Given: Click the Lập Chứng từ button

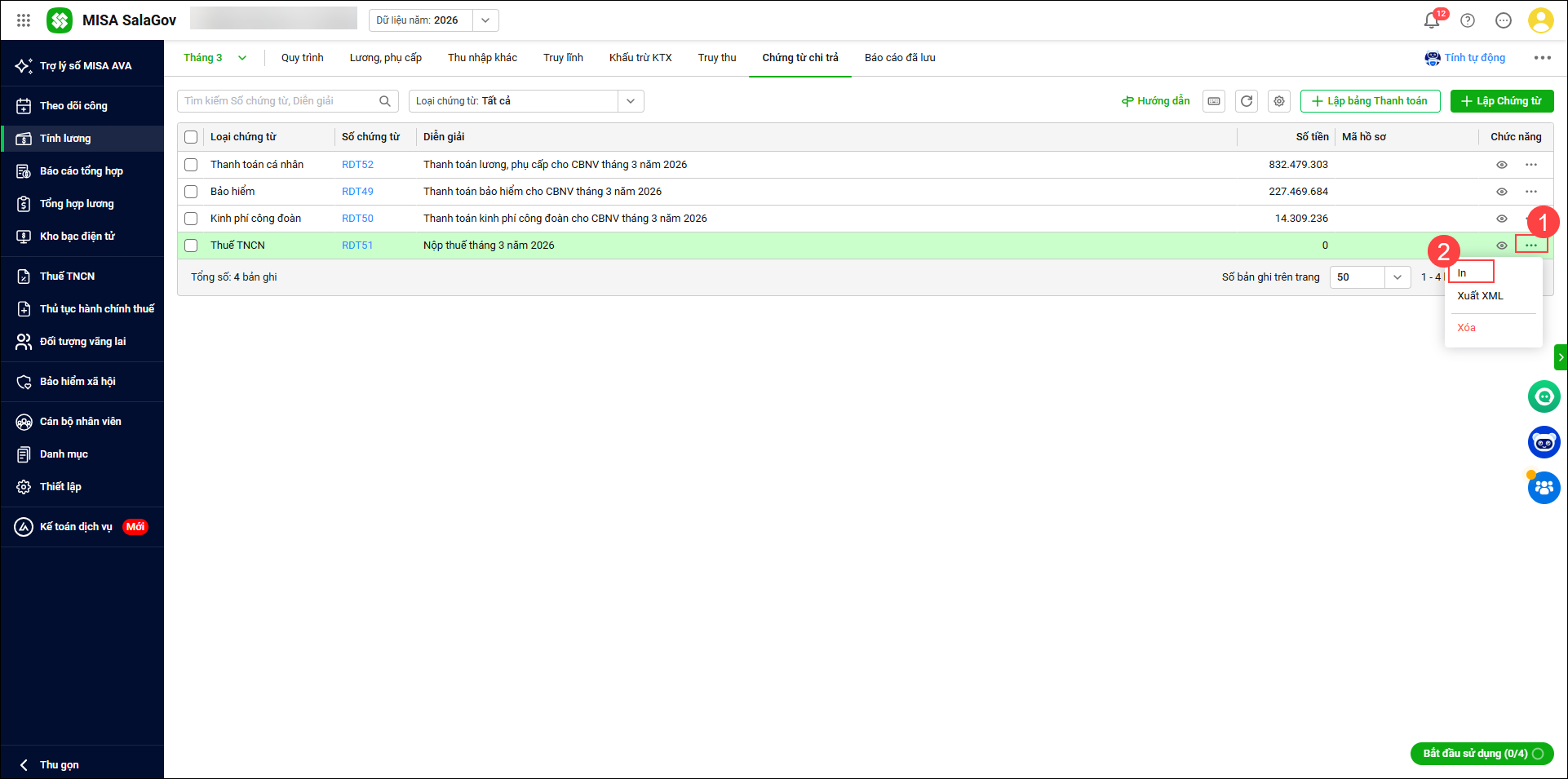Looking at the screenshot, I should click(x=1501, y=101).
